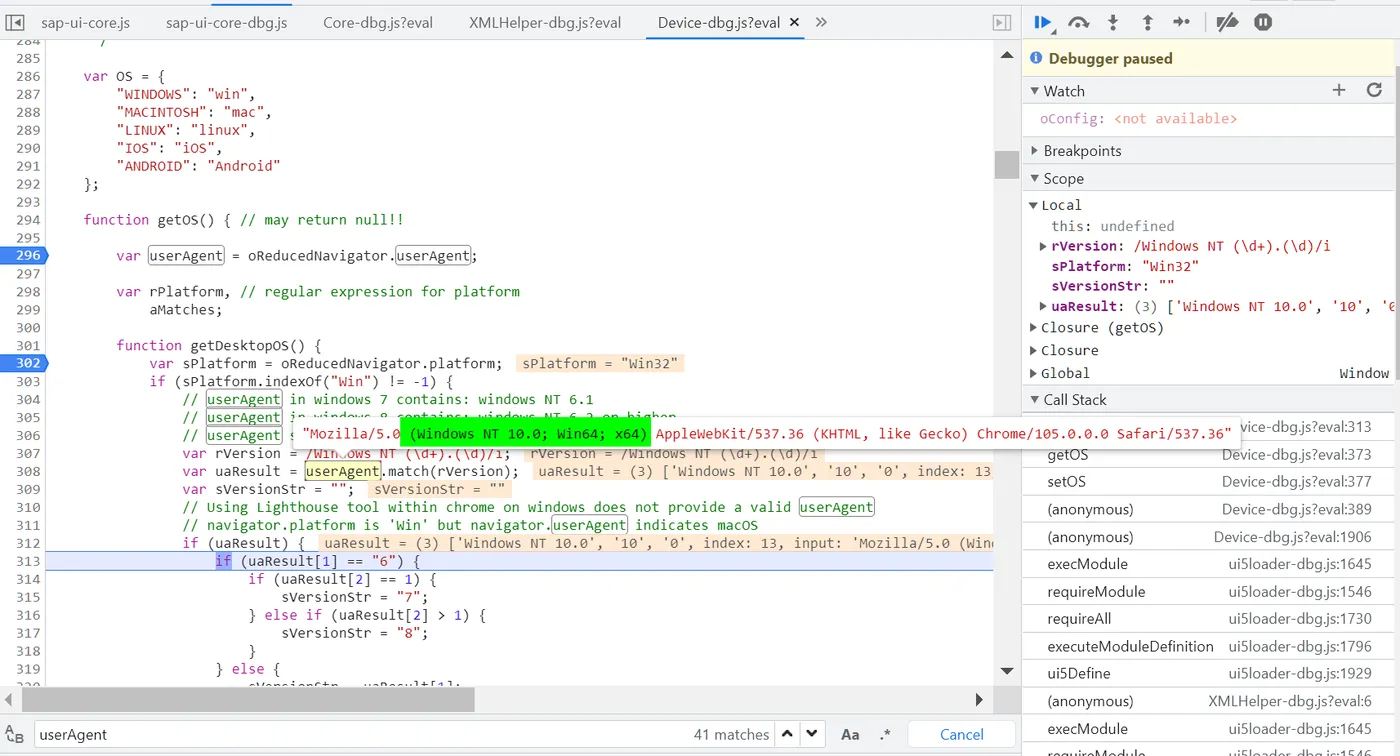This screenshot has width=1400, height=756.
Task: Expand rVersion variable
Action: tap(1043, 246)
